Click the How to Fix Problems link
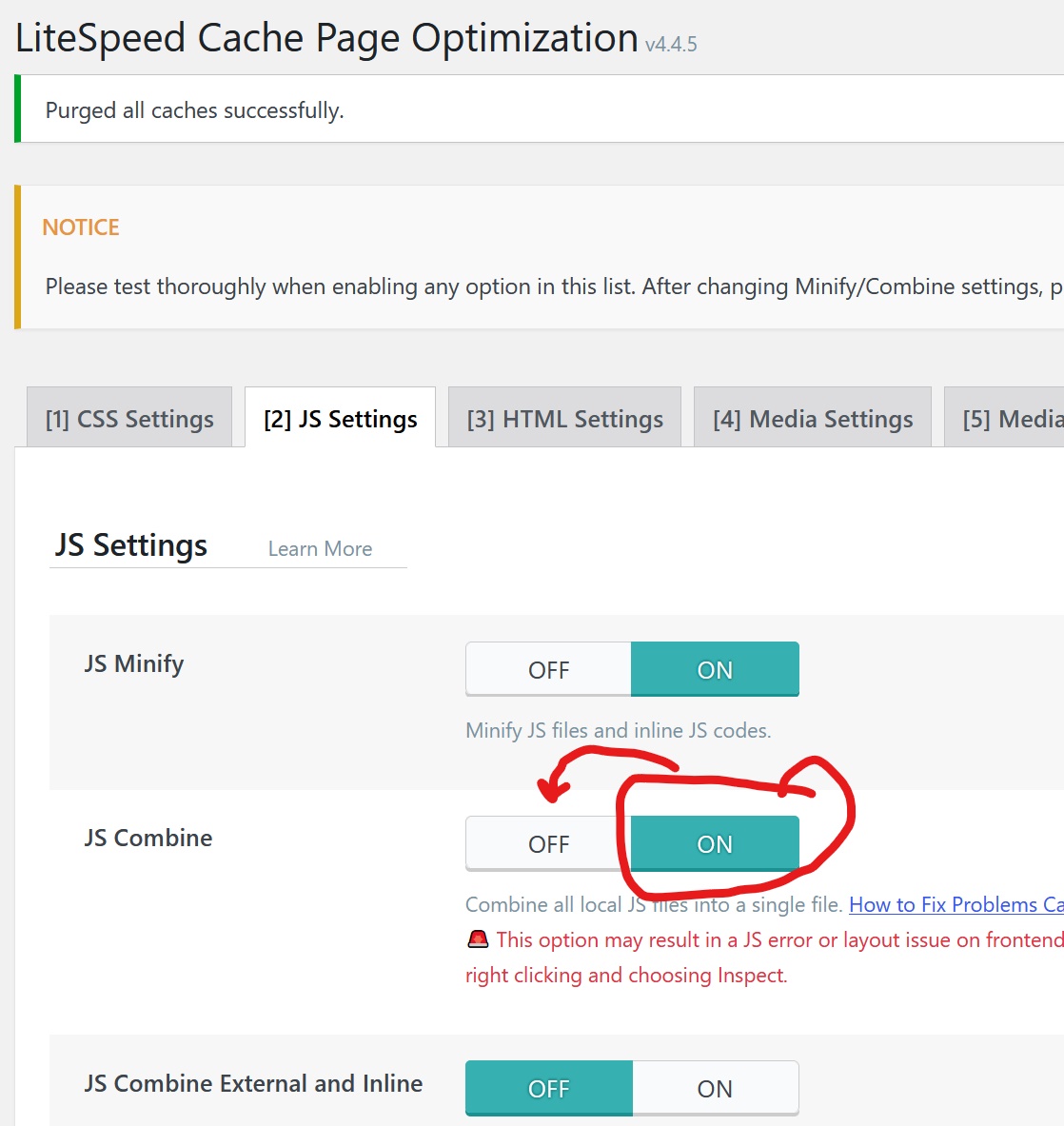1064x1126 pixels. [952, 904]
